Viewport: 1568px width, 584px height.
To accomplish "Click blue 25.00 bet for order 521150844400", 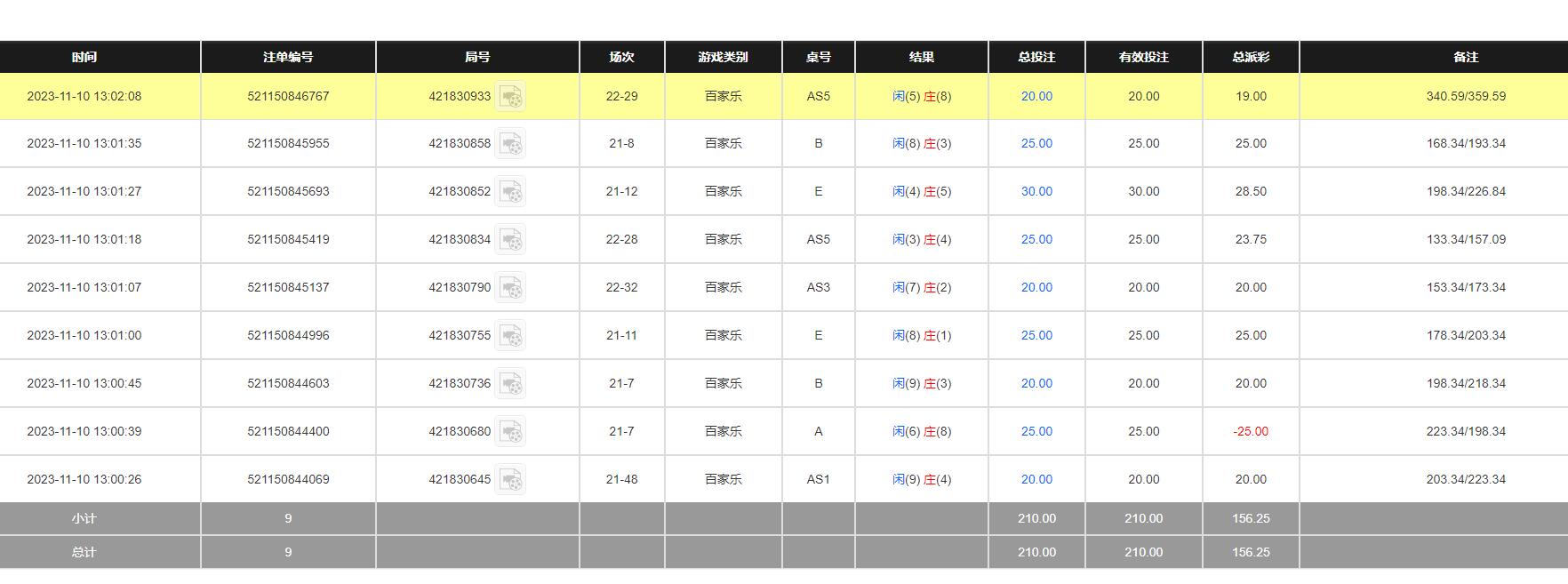I will point(1036,432).
